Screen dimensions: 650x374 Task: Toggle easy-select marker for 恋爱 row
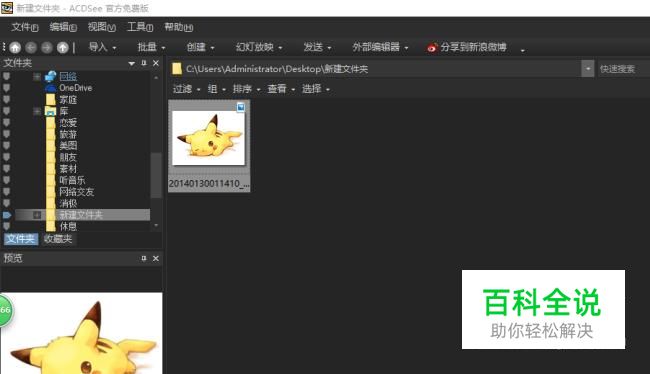coord(6,123)
